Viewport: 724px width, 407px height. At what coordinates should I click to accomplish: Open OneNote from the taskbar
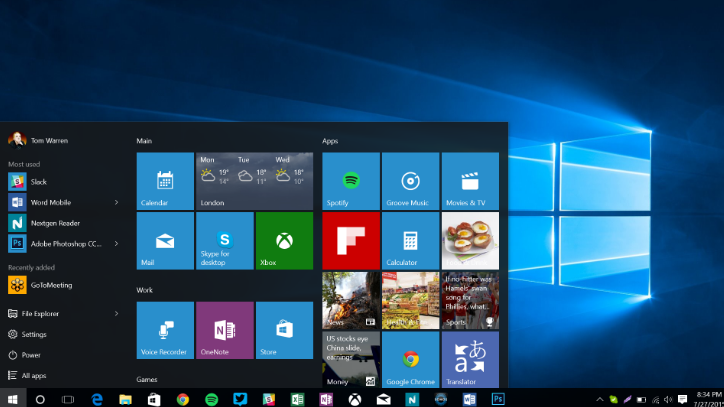[x=326, y=399]
